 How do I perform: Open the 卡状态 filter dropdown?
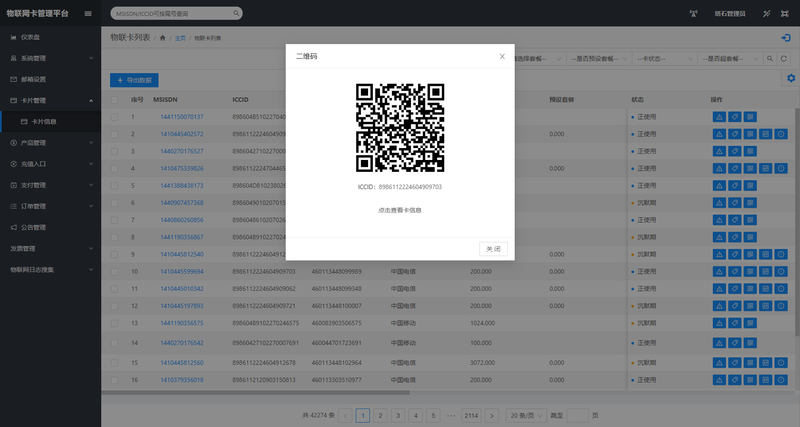point(664,59)
